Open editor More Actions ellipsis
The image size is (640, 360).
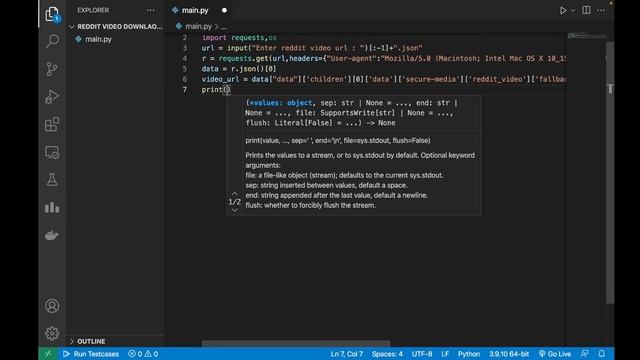pos(601,10)
